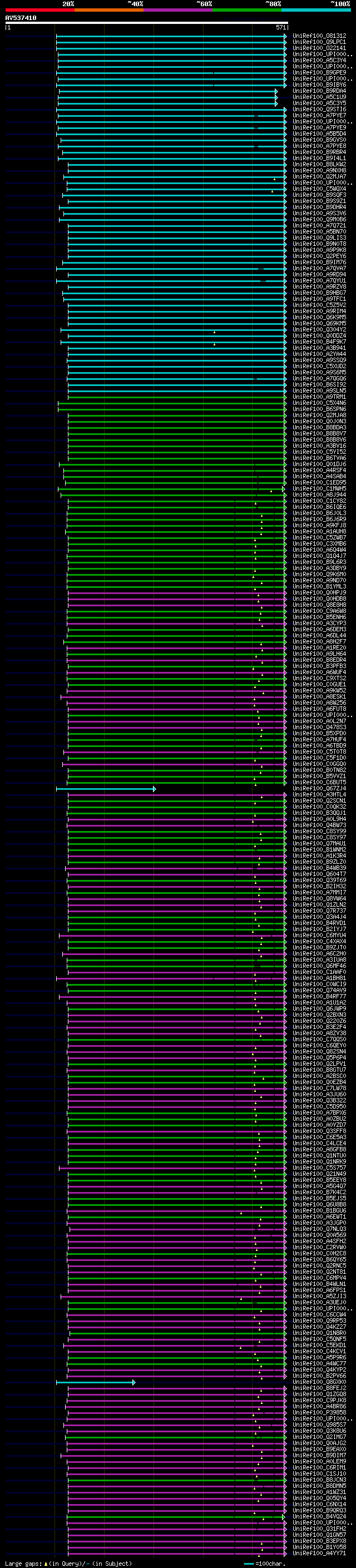Select subject label UniRef100_A4YY71
The height and width of the screenshot is (1568, 356).
click(319, 1554)
